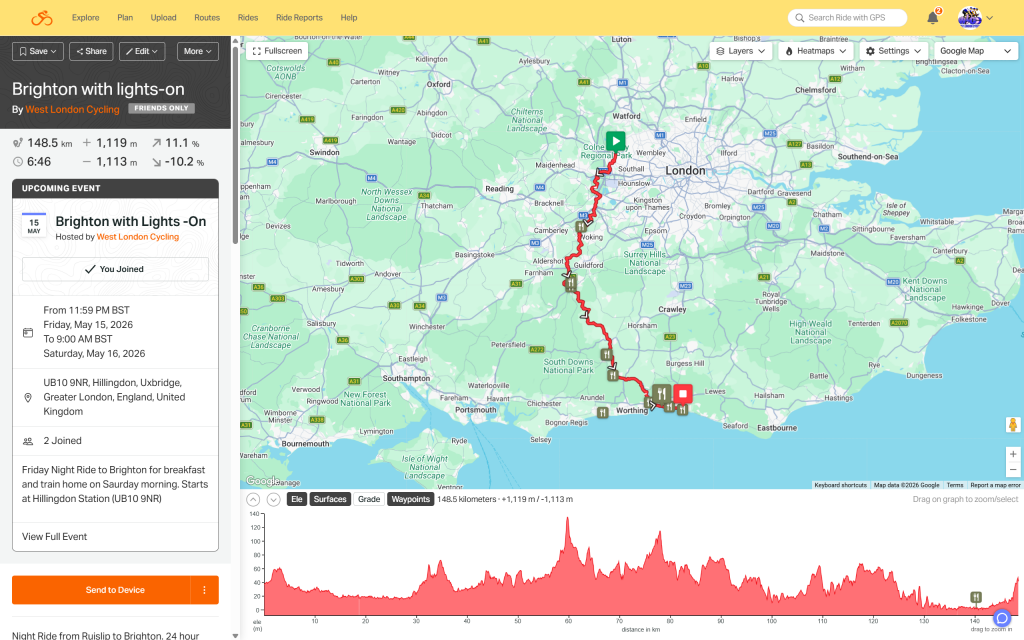Open the Layers dropdown
Viewport: 1024px width, 640px height.
741,50
